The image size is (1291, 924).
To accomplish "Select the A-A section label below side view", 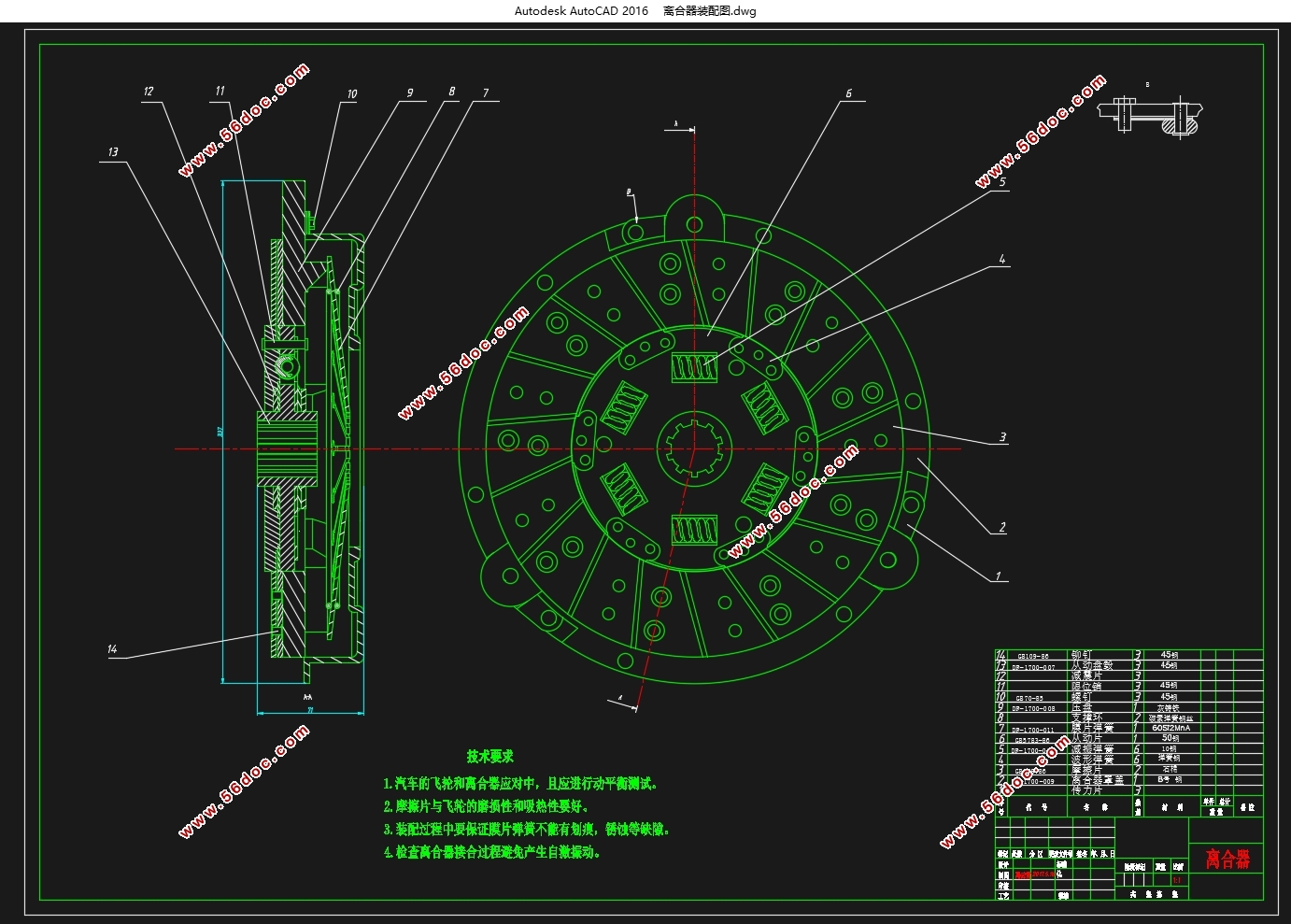I will pos(307,696).
